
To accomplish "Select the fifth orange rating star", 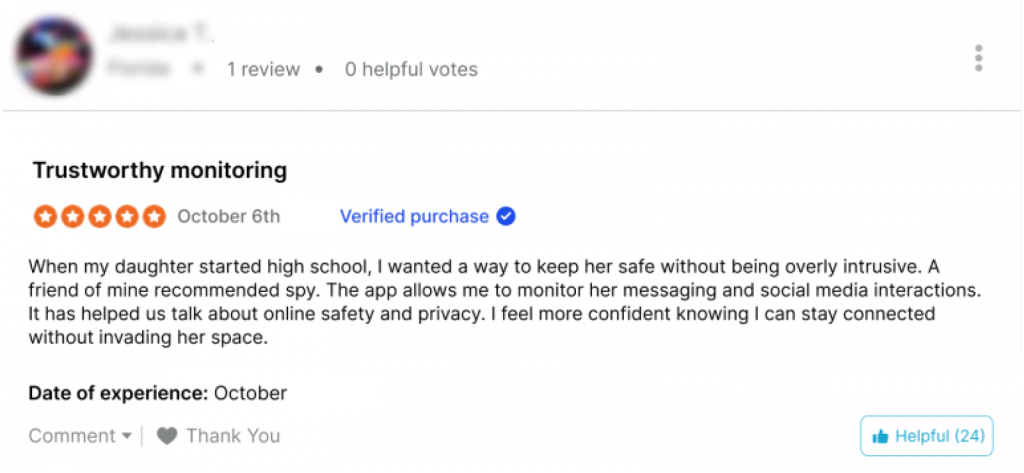I will pyautogui.click(x=154, y=216).
